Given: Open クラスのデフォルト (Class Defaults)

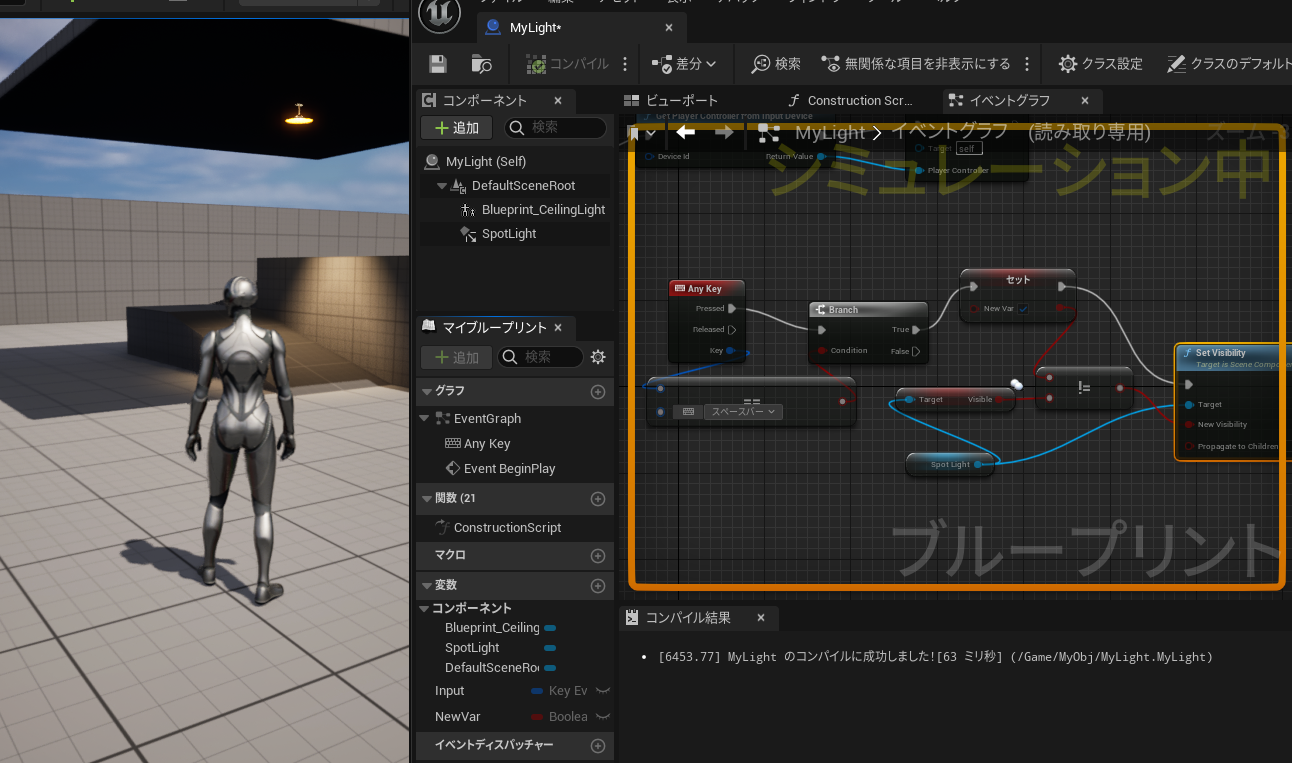Looking at the screenshot, I should click(x=1229, y=64).
